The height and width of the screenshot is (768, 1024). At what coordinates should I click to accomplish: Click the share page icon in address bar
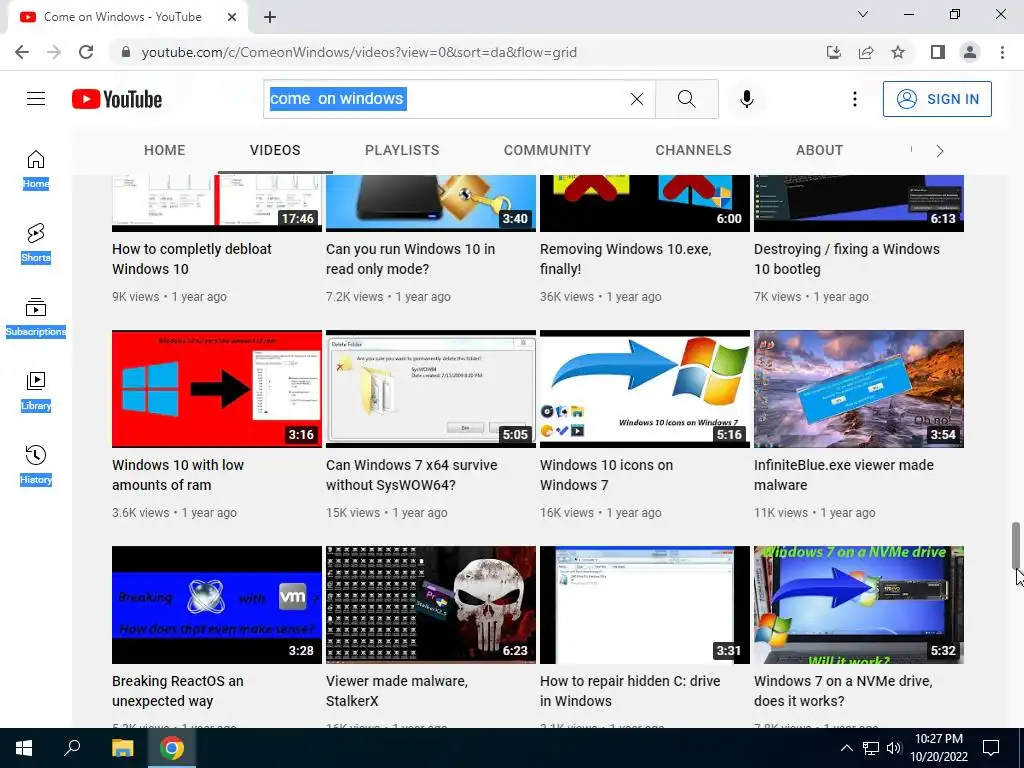click(x=866, y=52)
